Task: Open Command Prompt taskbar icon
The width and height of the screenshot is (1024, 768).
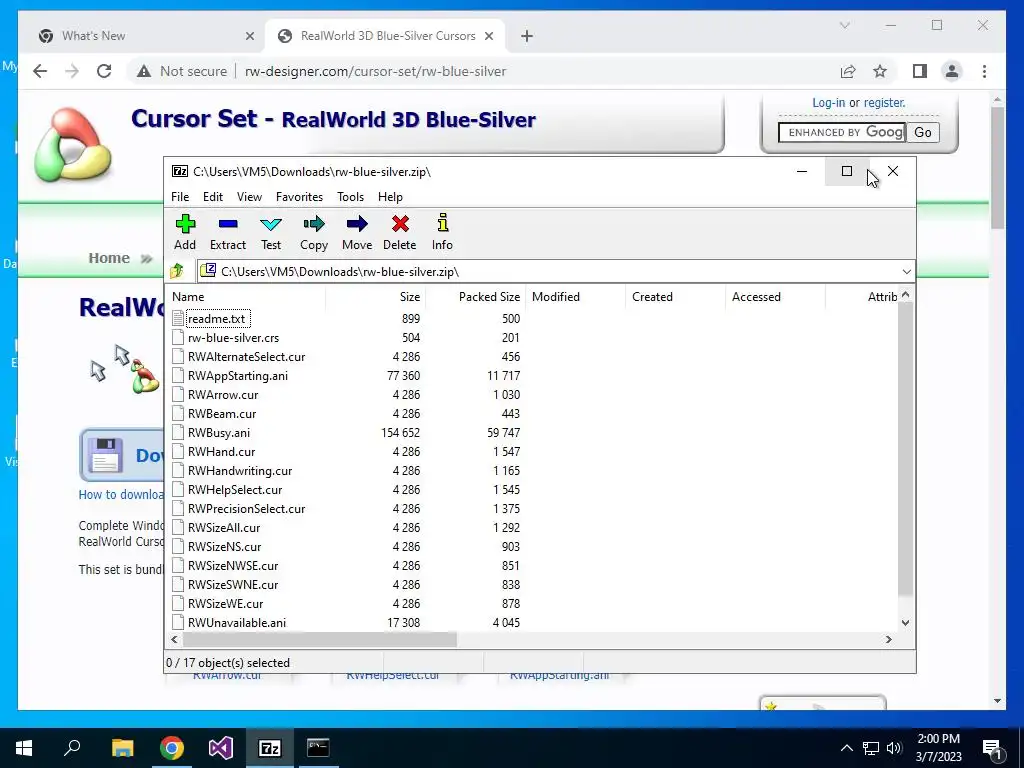Action: (318, 748)
